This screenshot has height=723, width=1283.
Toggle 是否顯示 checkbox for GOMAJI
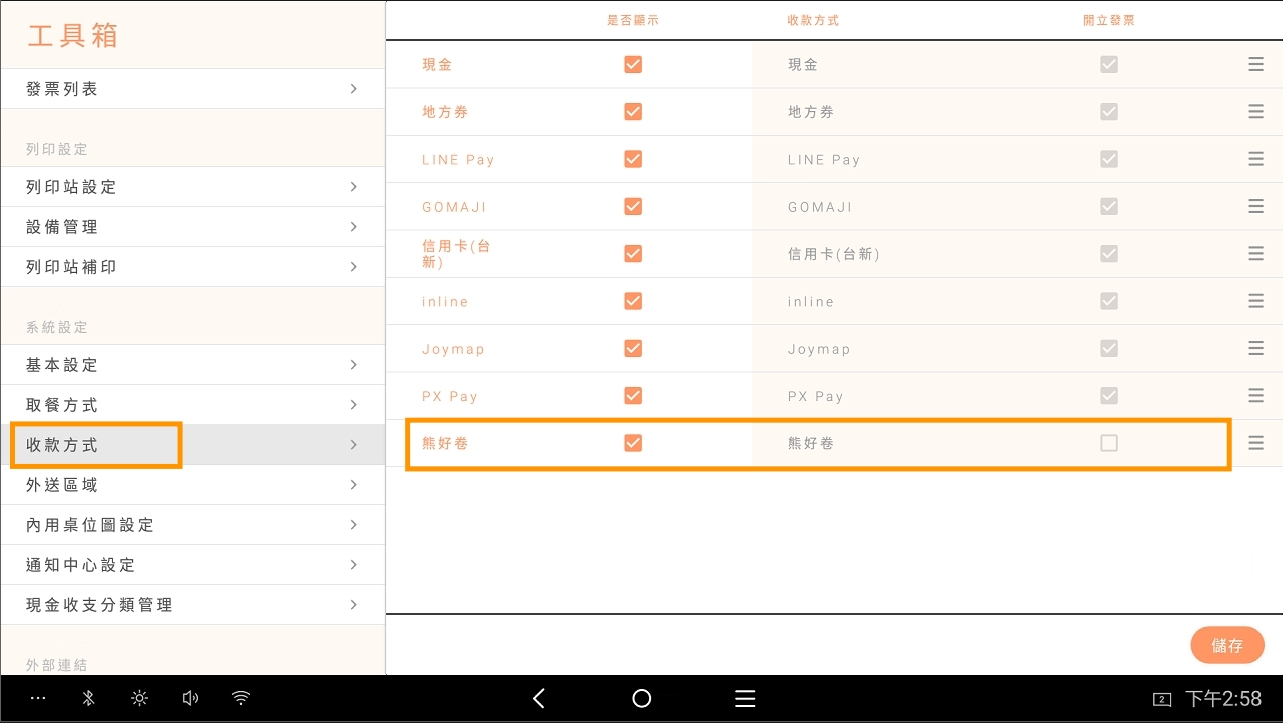coord(633,206)
